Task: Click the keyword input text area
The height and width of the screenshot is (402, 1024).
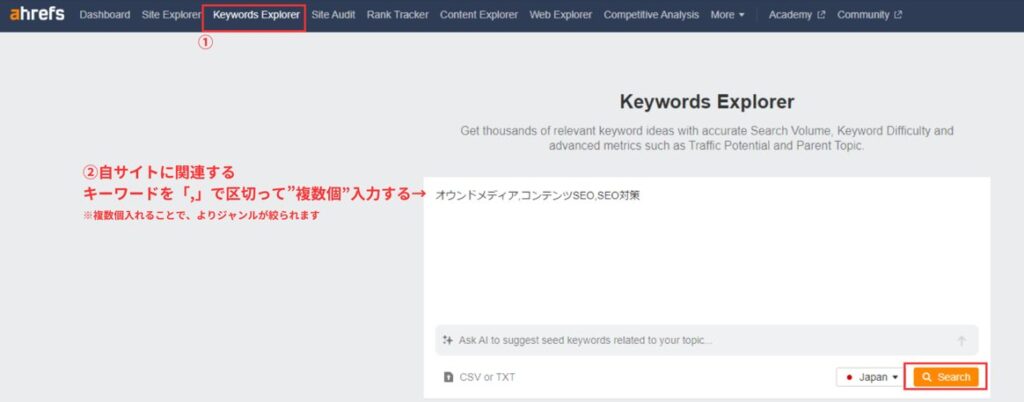Action: click(707, 251)
